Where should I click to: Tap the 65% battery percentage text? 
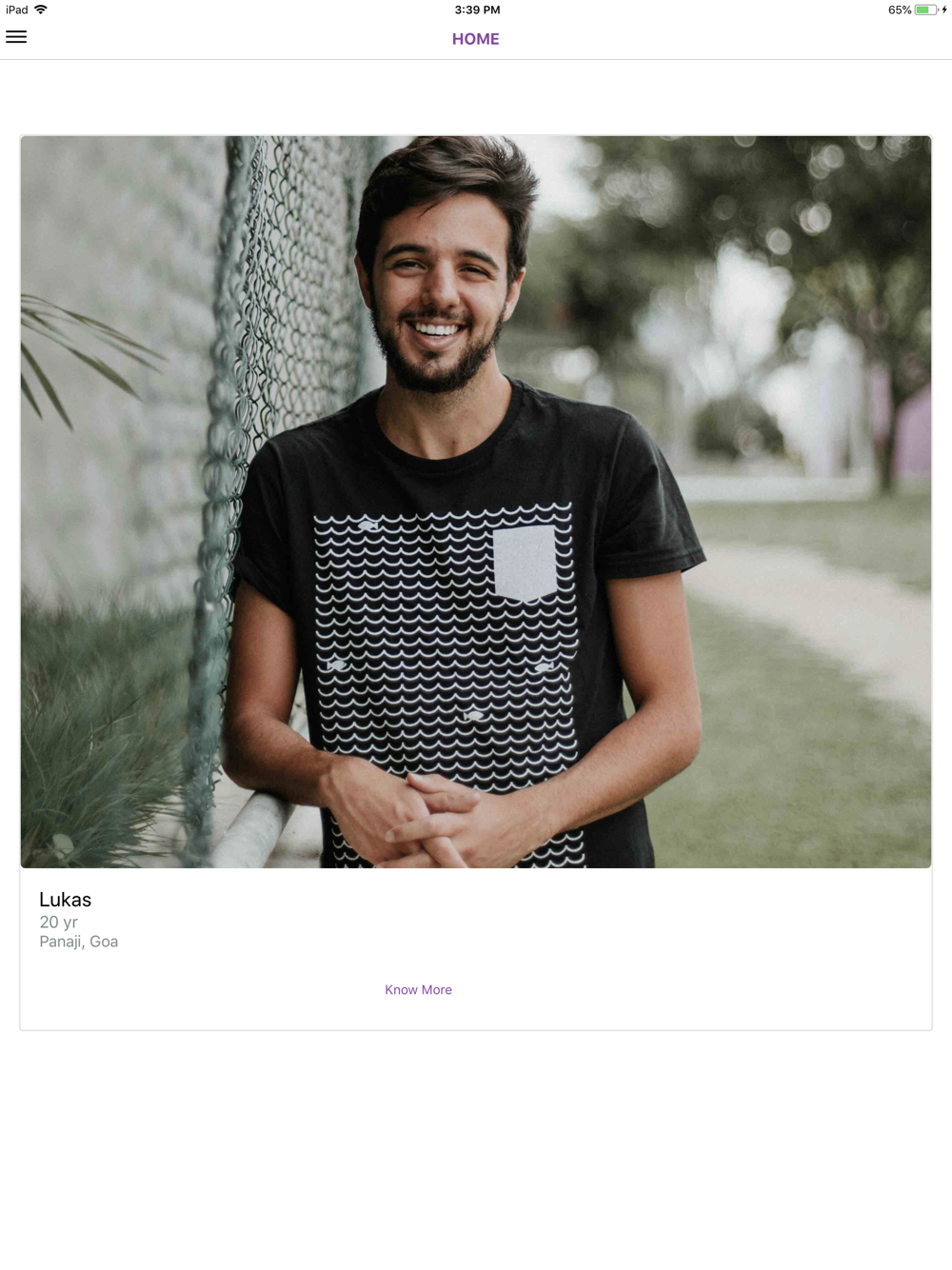(900, 10)
